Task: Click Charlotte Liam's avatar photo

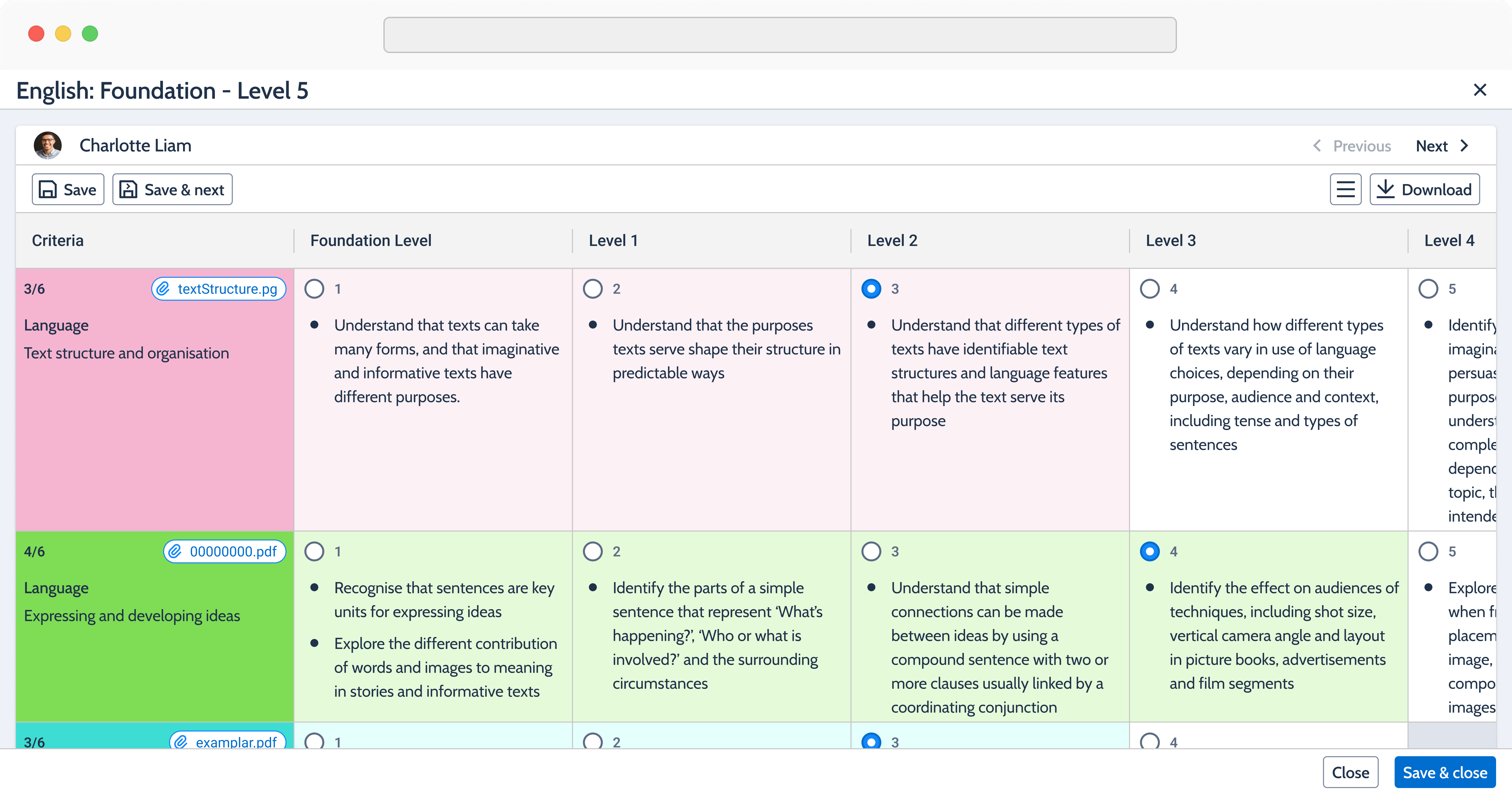Action: click(47, 145)
